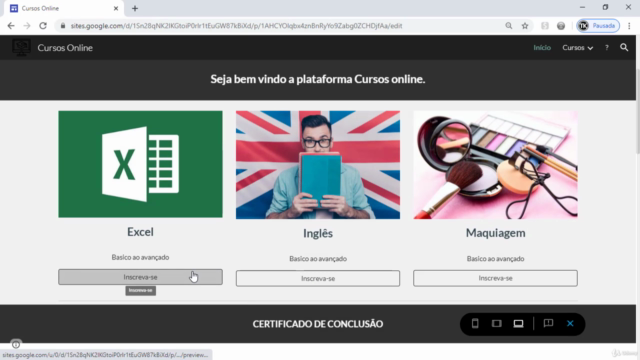
Task: Click the extension icon beside bookmark star
Action: (545, 26)
